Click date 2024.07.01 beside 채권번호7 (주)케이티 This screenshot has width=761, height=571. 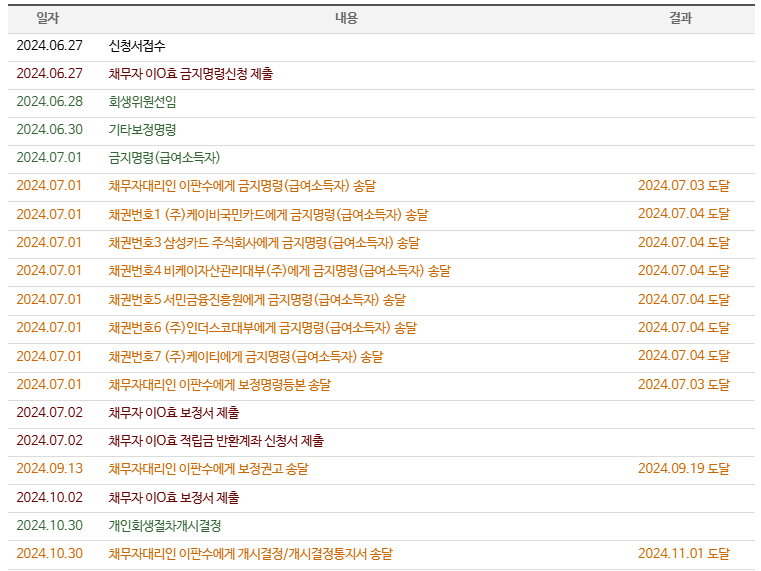49,357
